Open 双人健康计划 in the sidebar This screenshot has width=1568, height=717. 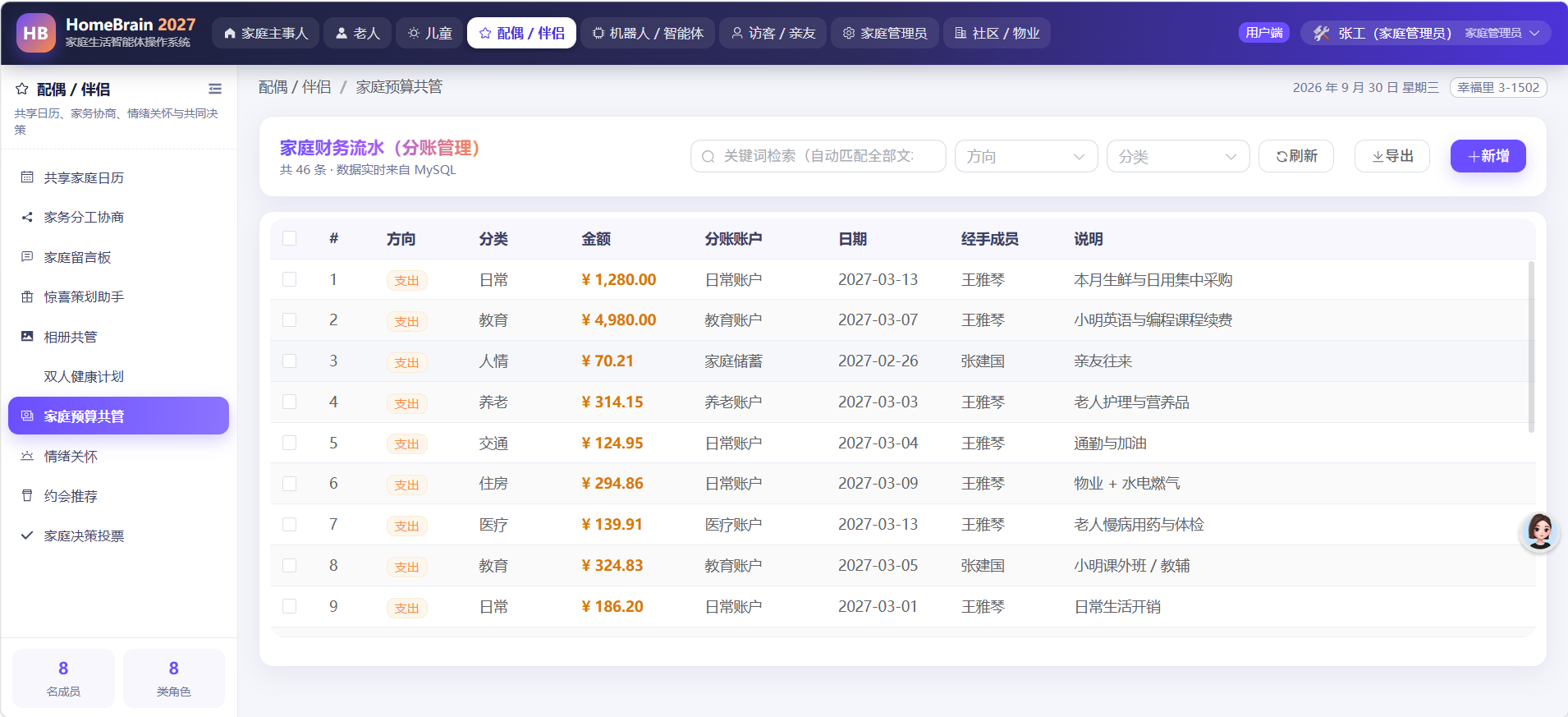coord(118,376)
